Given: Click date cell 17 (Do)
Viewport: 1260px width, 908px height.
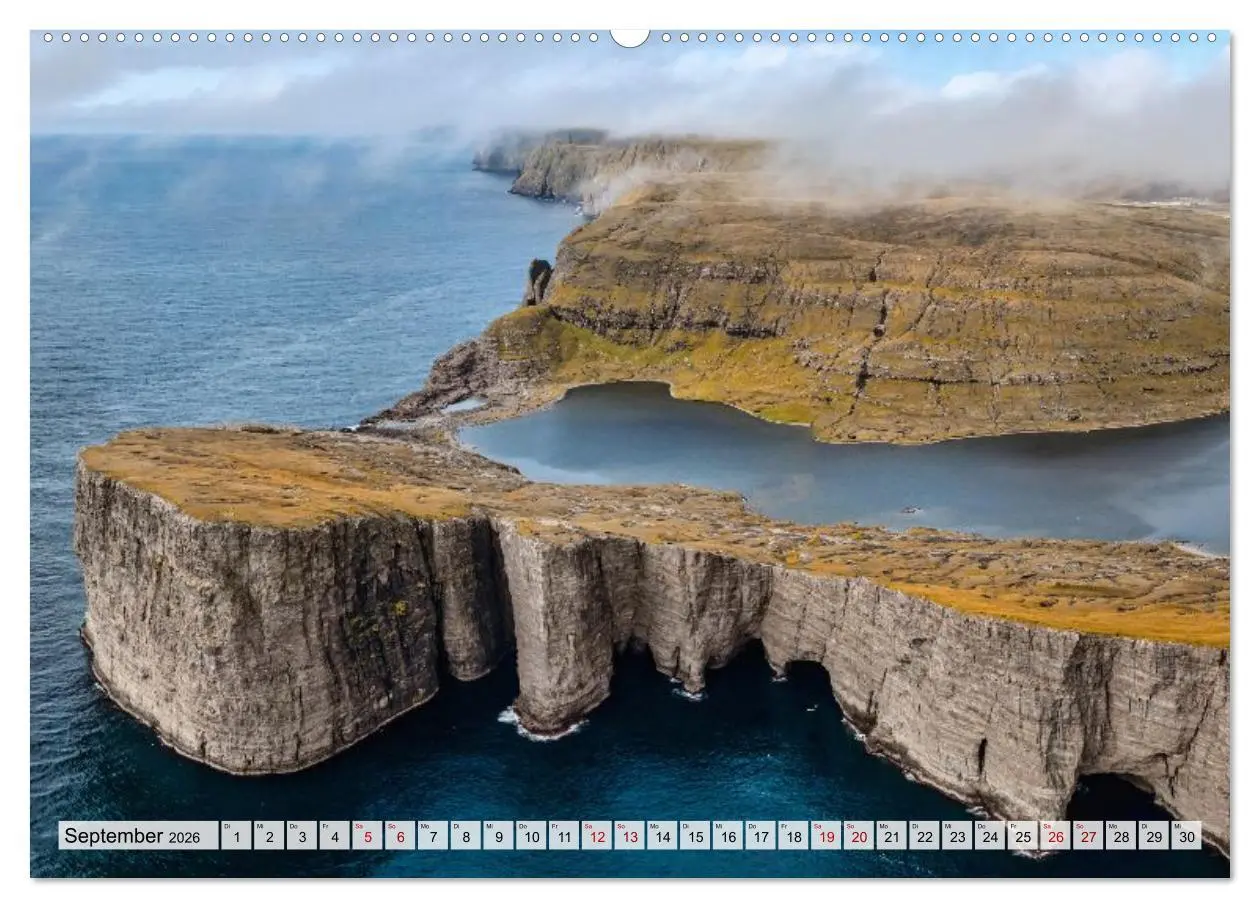Looking at the screenshot, I should 760,836.
